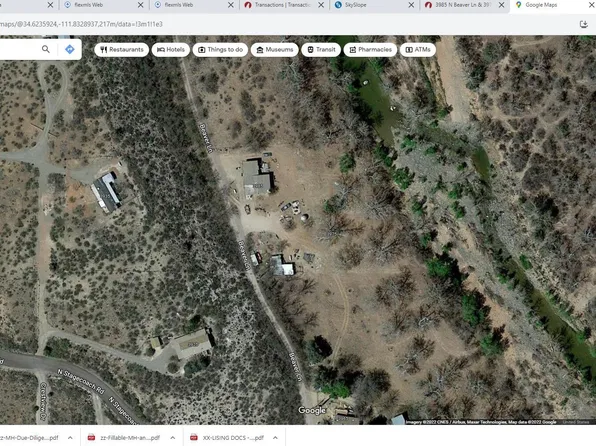Click the imagery copyright attribution text

[x=481, y=422]
